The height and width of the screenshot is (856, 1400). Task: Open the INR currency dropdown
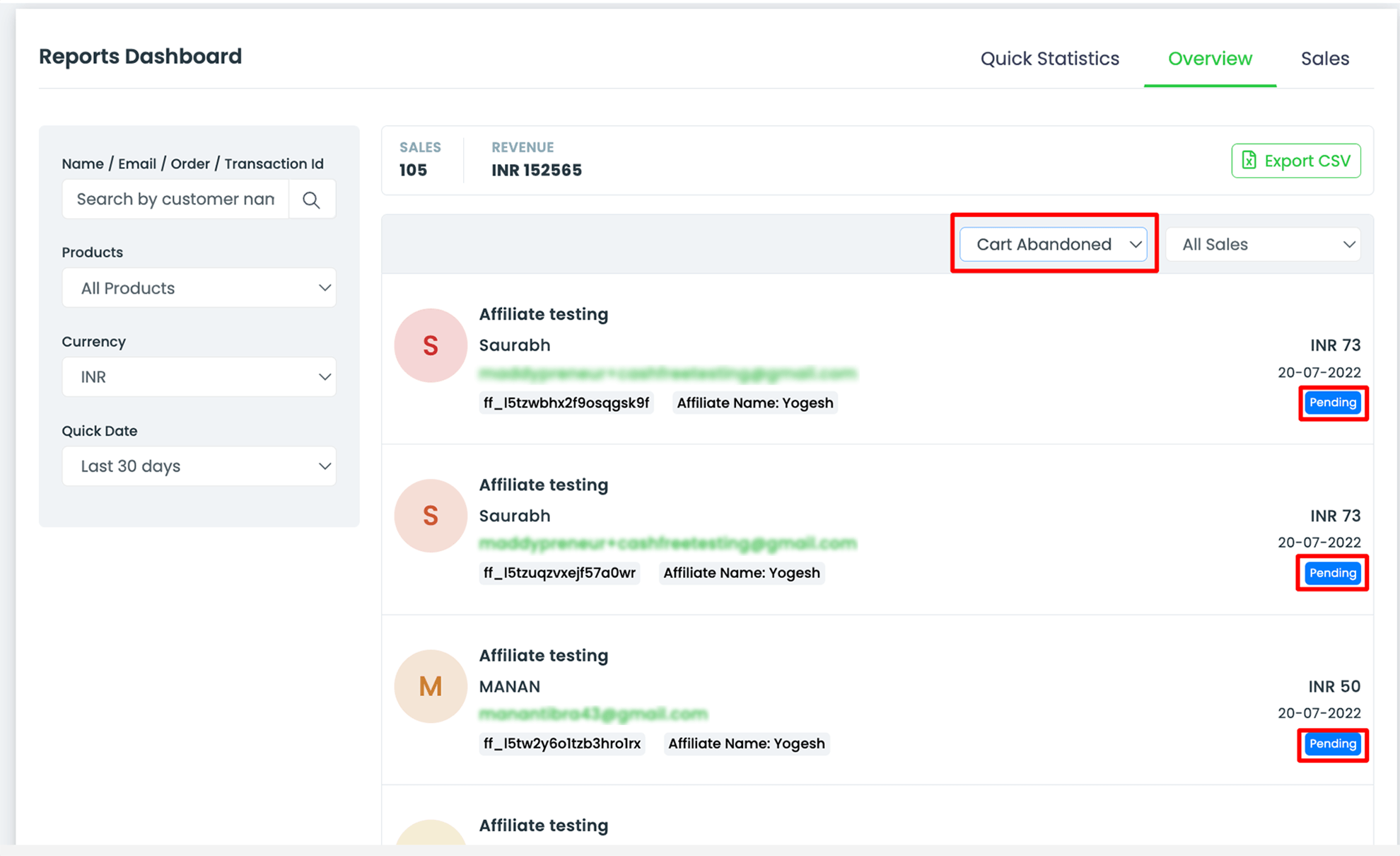(x=199, y=377)
